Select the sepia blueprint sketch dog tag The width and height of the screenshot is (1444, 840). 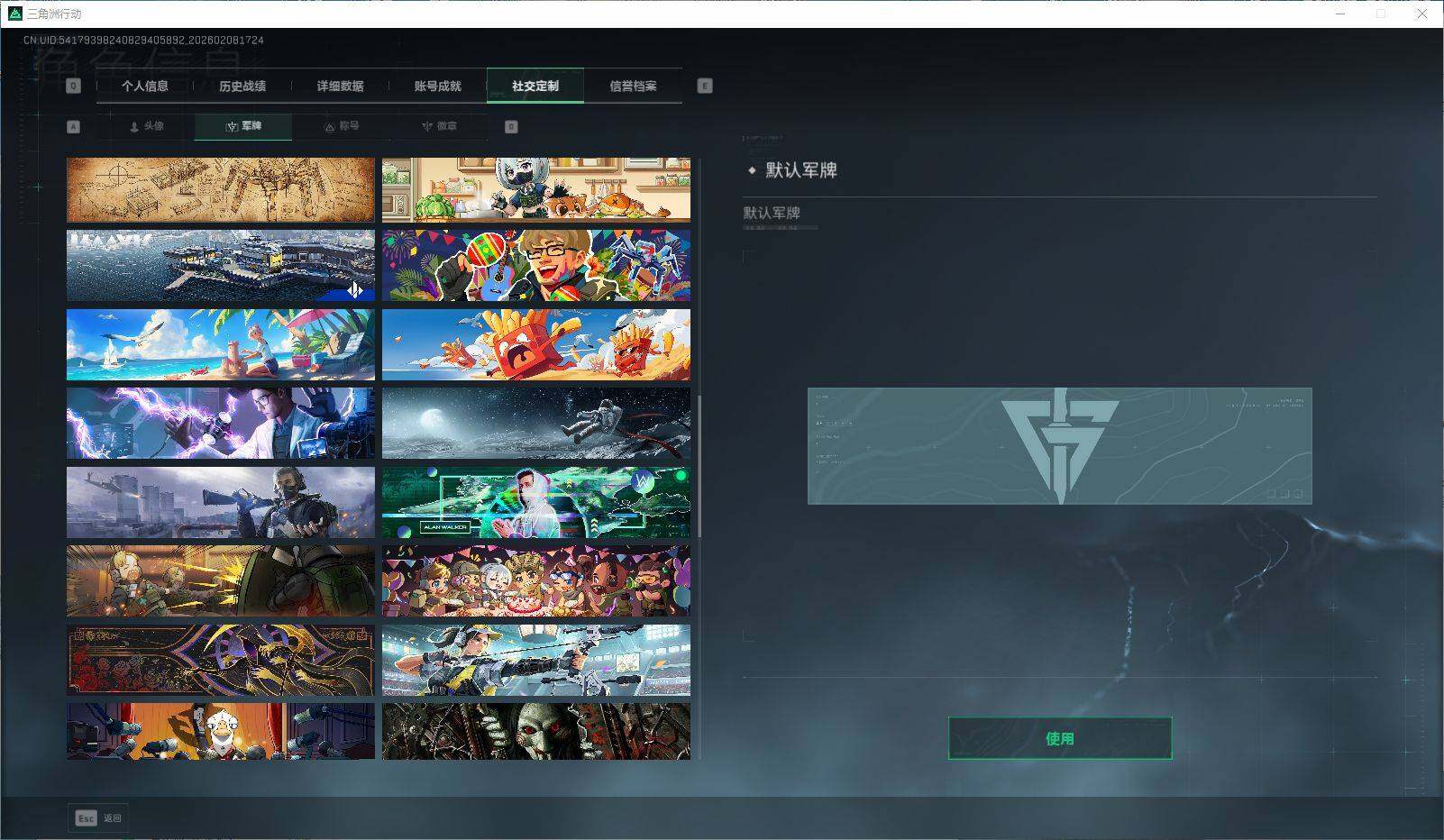(221, 190)
